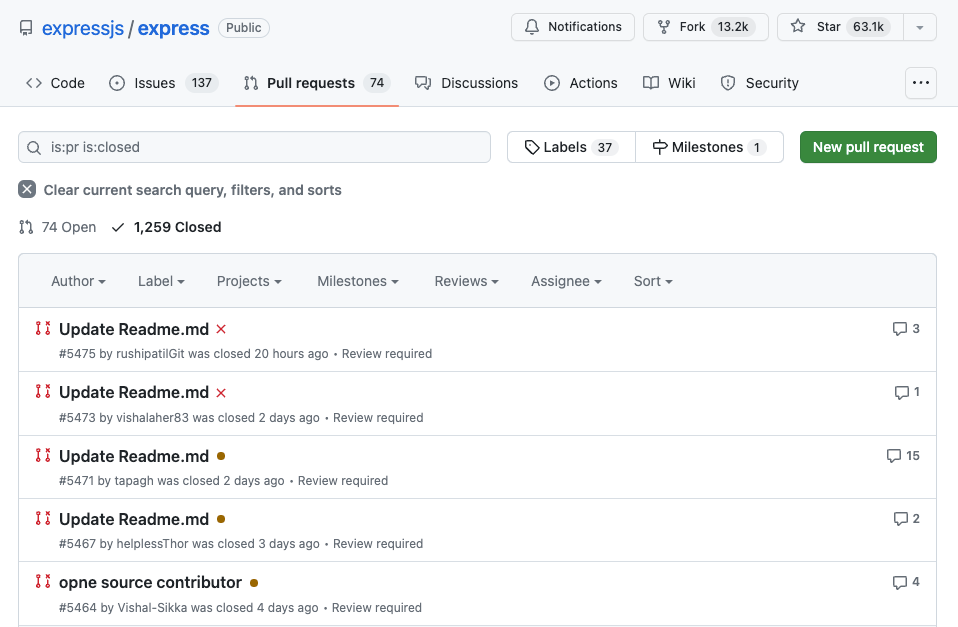Open the three-dot overflow menu
Image resolution: width=958 pixels, height=627 pixels.
[x=920, y=83]
